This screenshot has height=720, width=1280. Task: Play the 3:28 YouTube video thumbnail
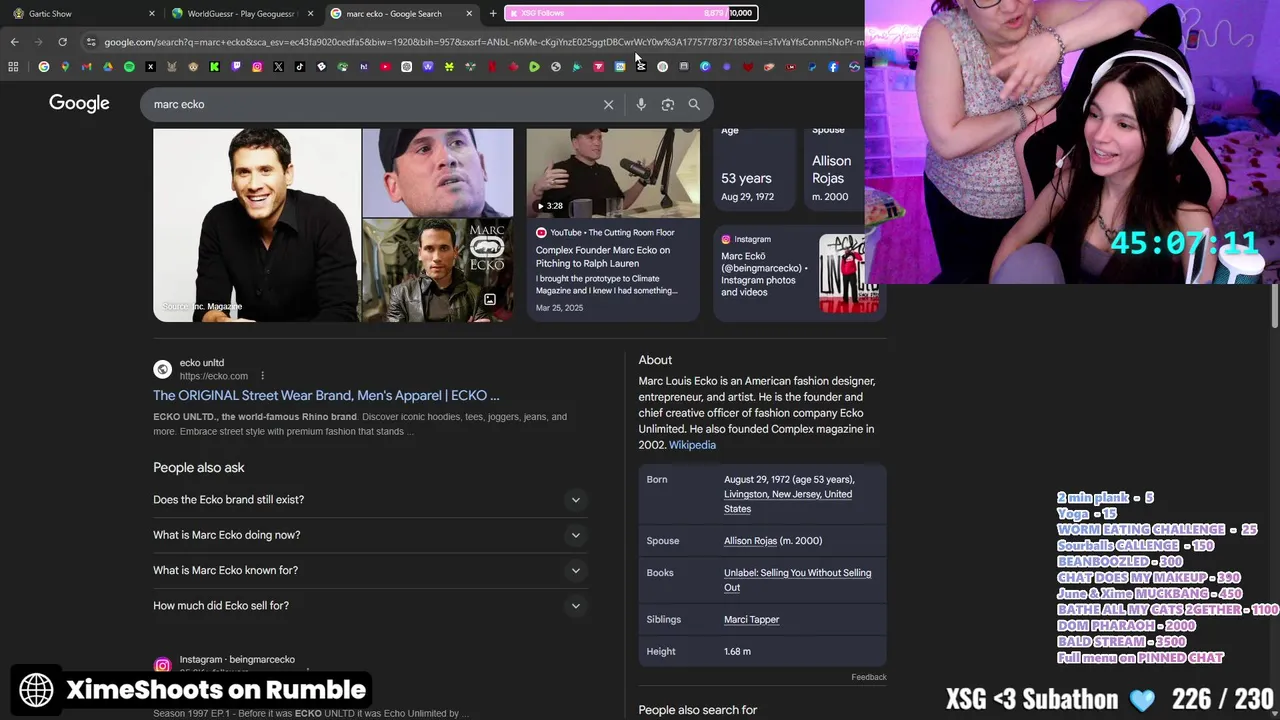[613, 173]
